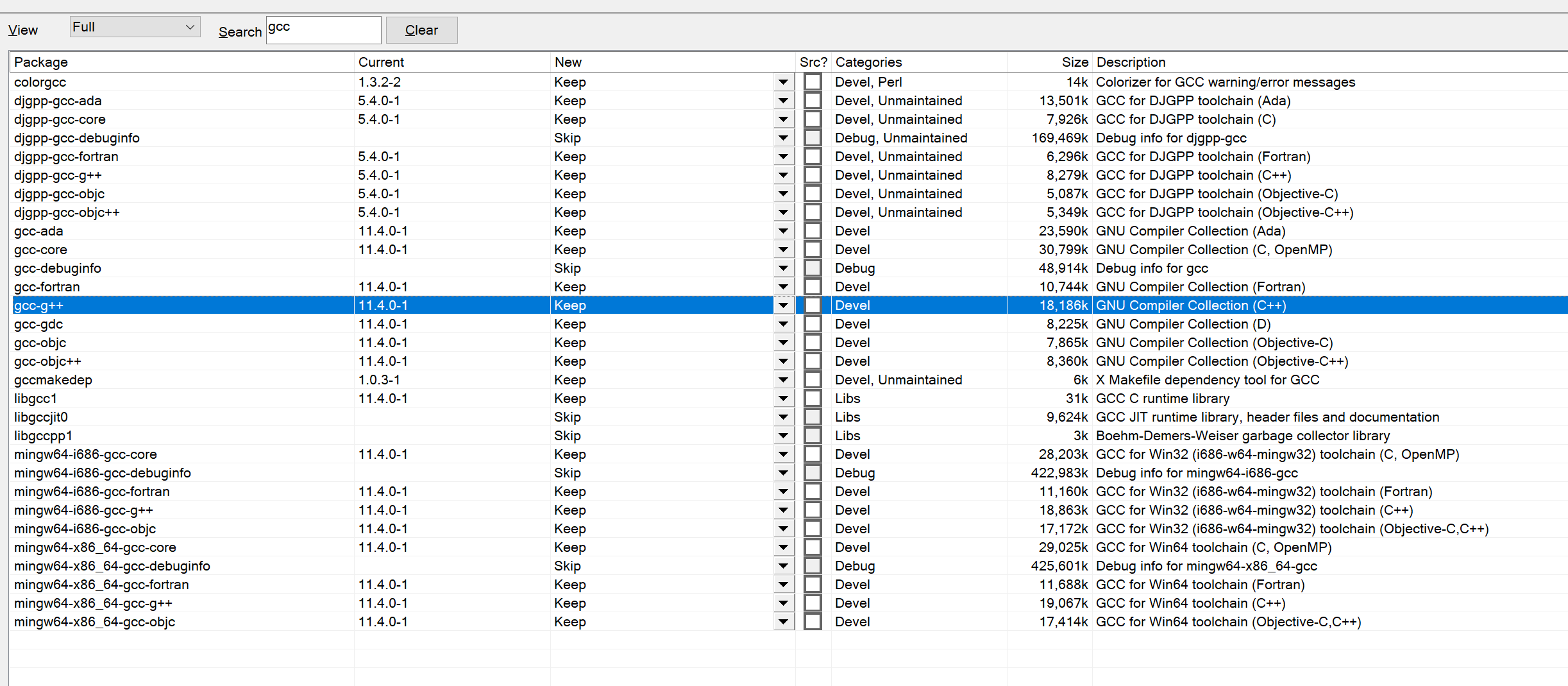Expand dropdown for djgpp-gcc-debuginfo

783,138
